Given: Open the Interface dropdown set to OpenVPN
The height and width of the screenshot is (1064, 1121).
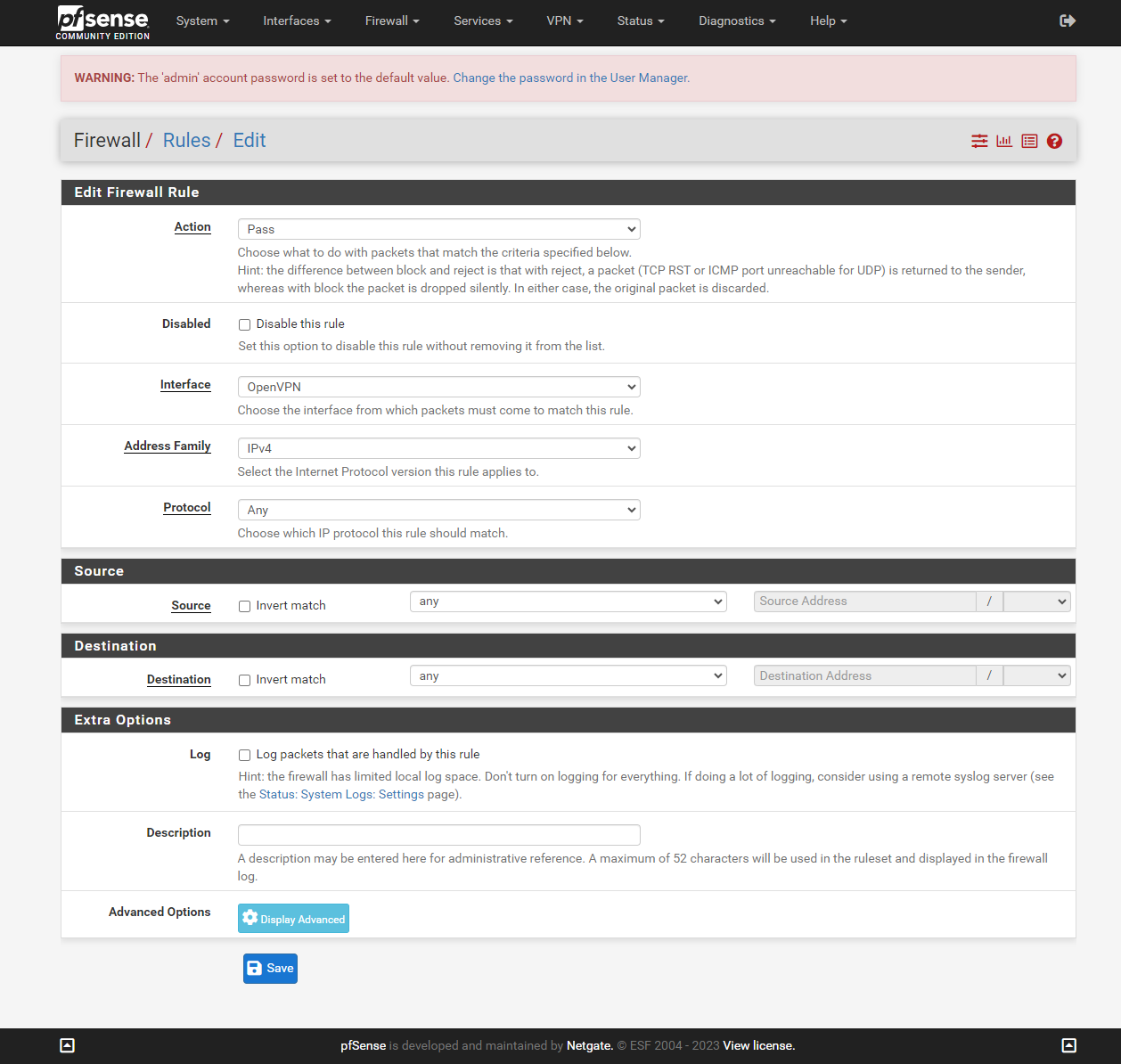Looking at the screenshot, I should pos(438,387).
